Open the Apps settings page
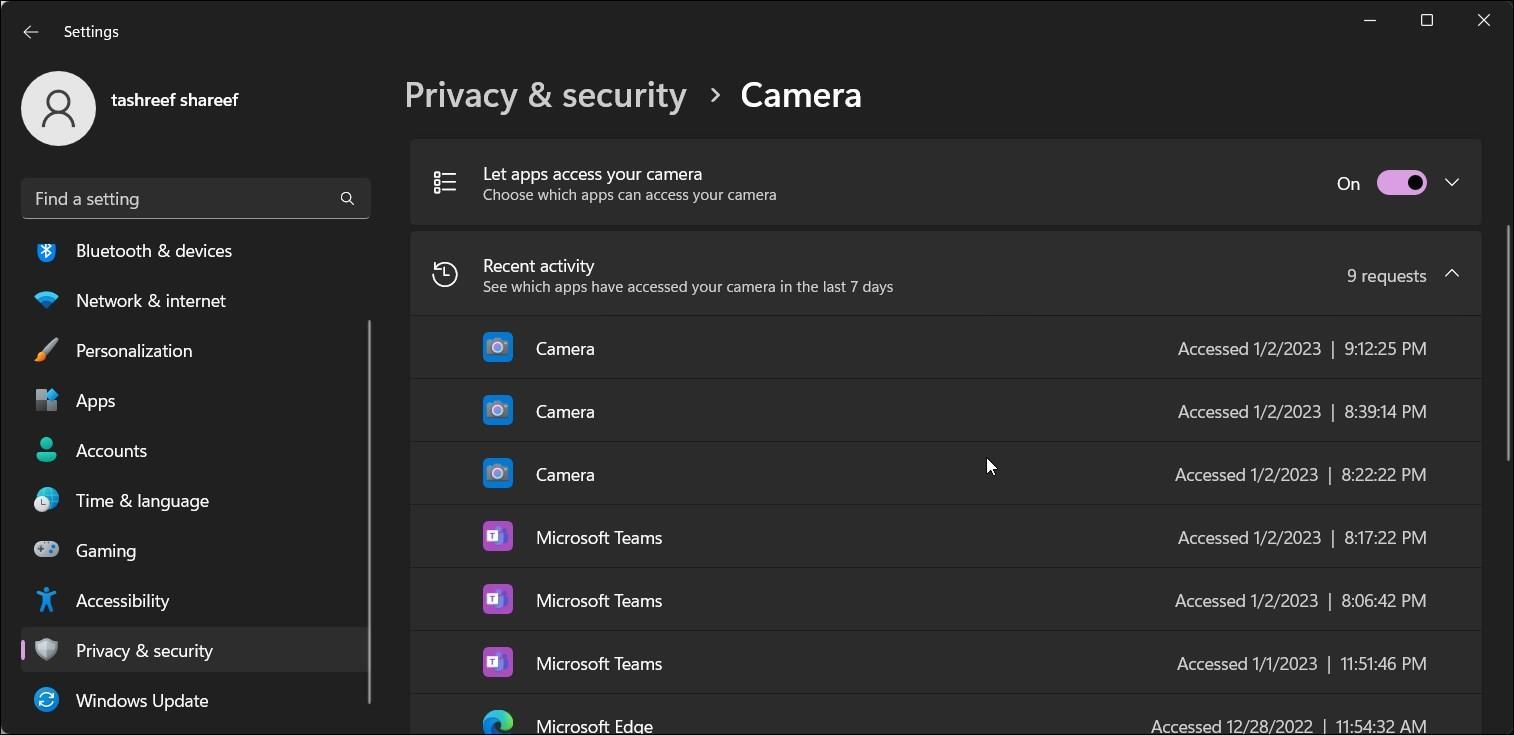 96,401
